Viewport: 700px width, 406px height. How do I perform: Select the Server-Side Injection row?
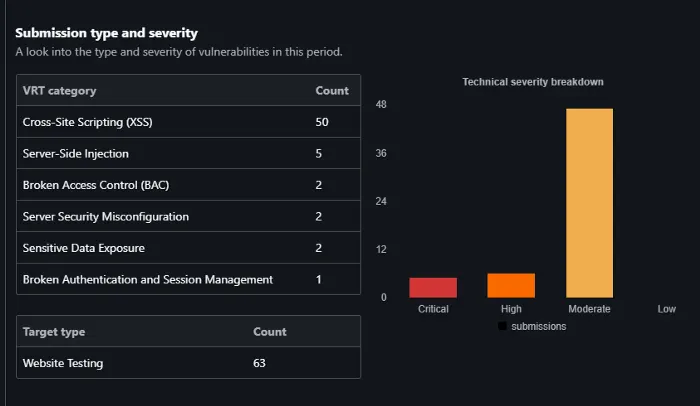pos(188,154)
